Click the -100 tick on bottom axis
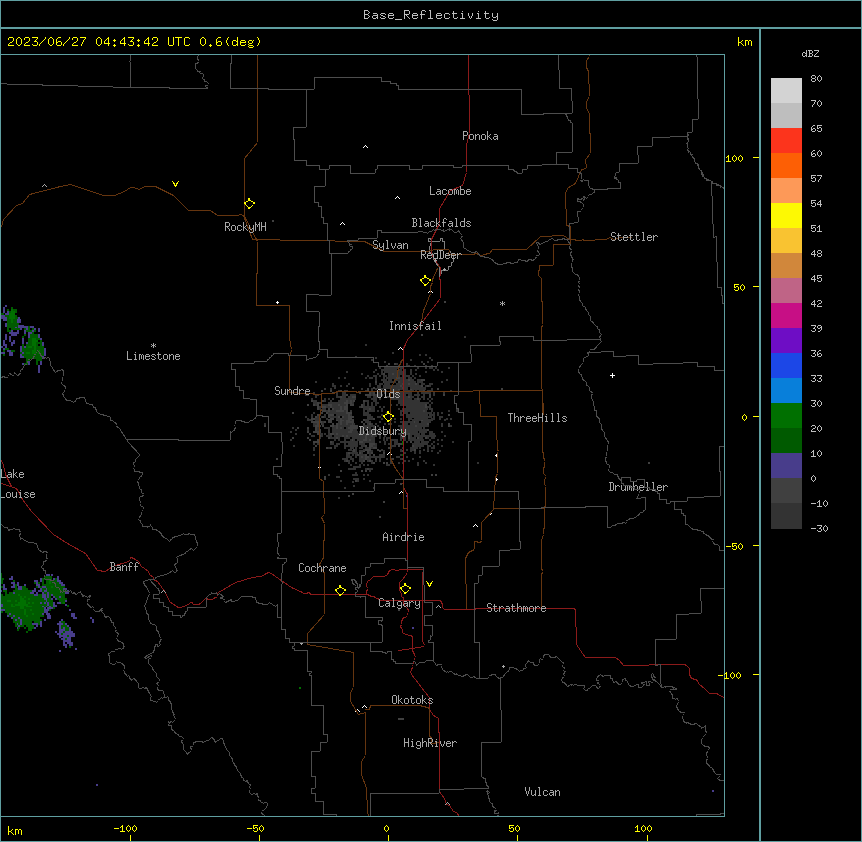This screenshot has width=862, height=842. [x=125, y=828]
